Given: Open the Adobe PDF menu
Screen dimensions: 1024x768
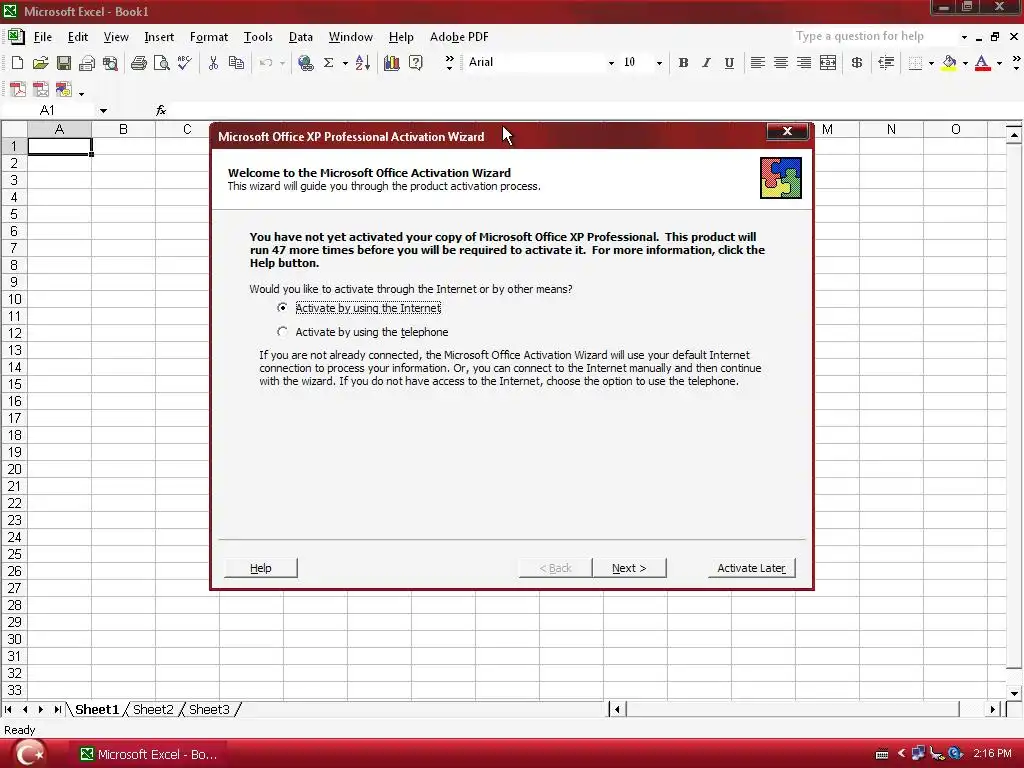Looking at the screenshot, I should 459,37.
